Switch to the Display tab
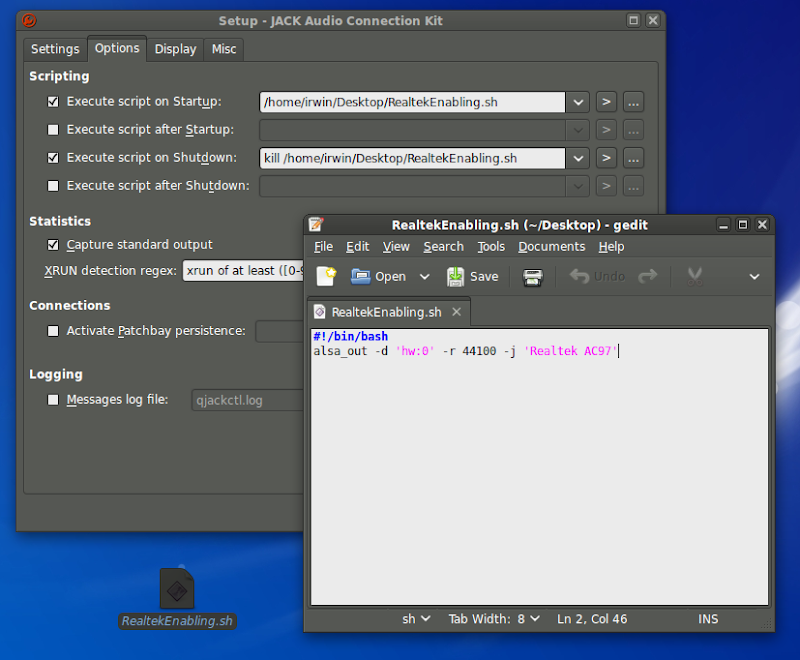Image resolution: width=800 pixels, height=660 pixels. [x=176, y=49]
